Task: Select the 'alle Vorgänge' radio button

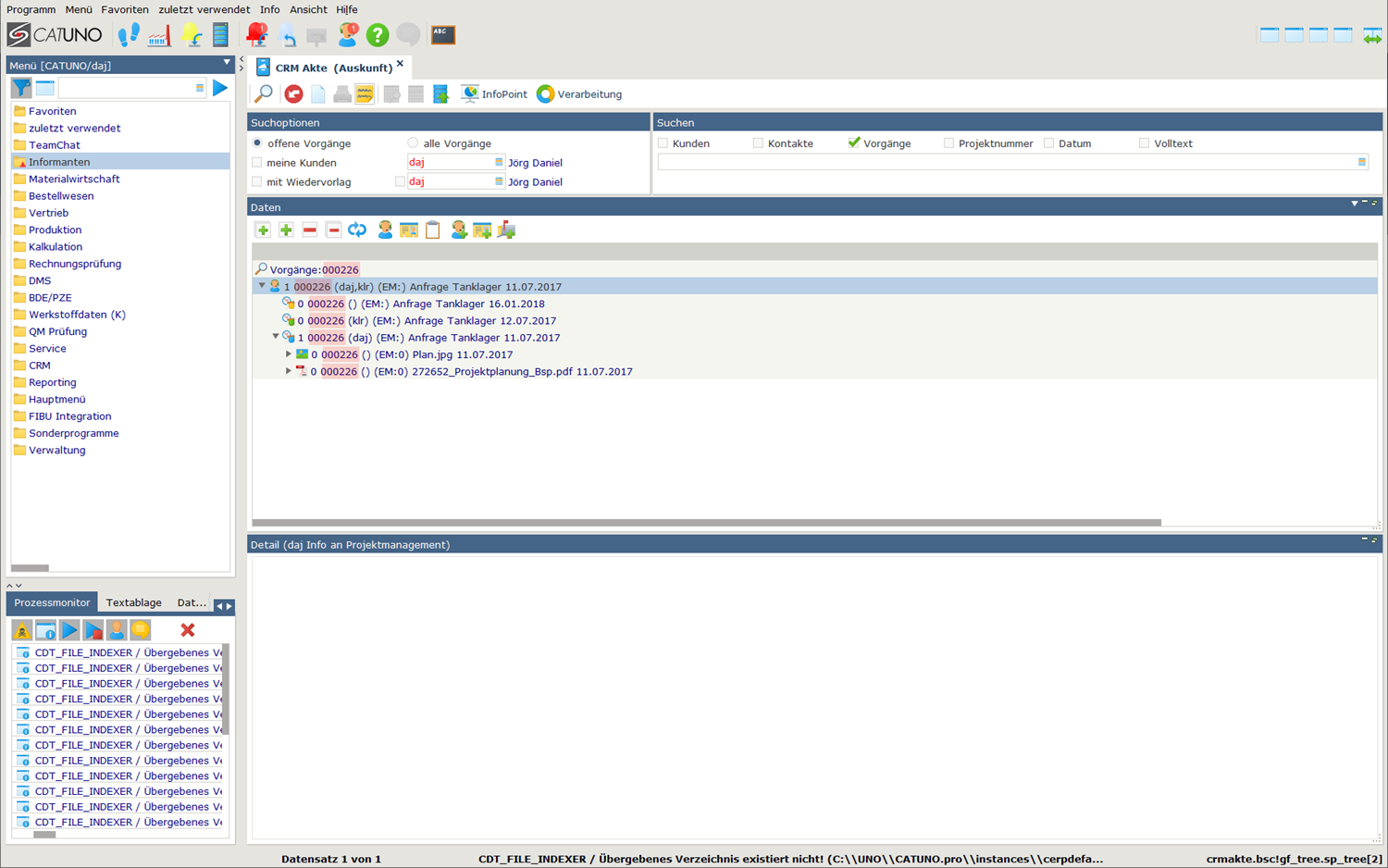Action: click(413, 143)
